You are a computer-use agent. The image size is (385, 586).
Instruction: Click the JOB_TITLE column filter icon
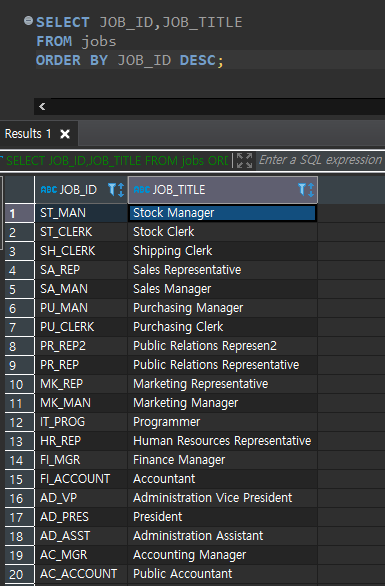click(x=302, y=189)
